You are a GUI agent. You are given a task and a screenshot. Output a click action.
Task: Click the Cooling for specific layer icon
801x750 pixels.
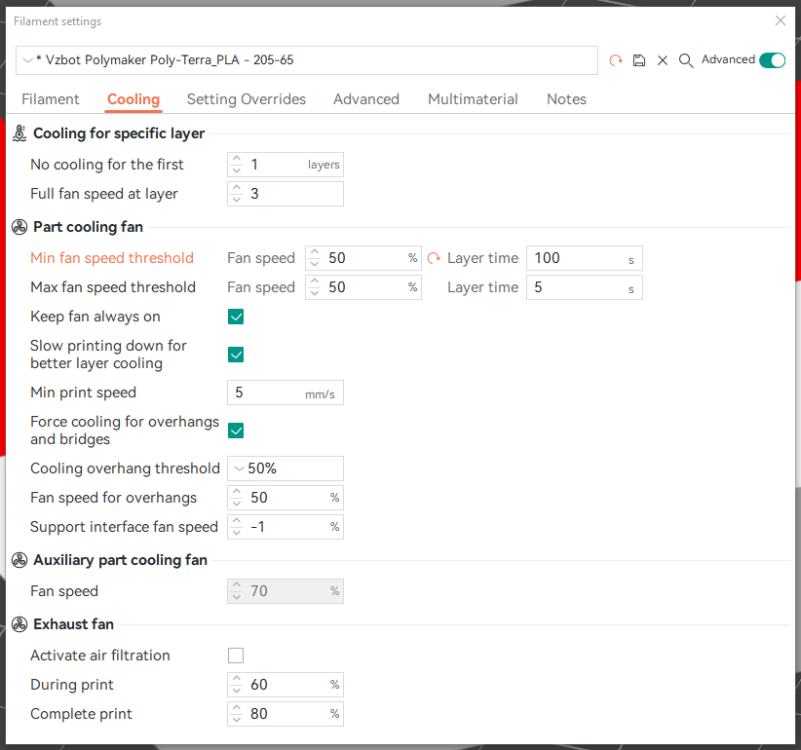[19, 133]
